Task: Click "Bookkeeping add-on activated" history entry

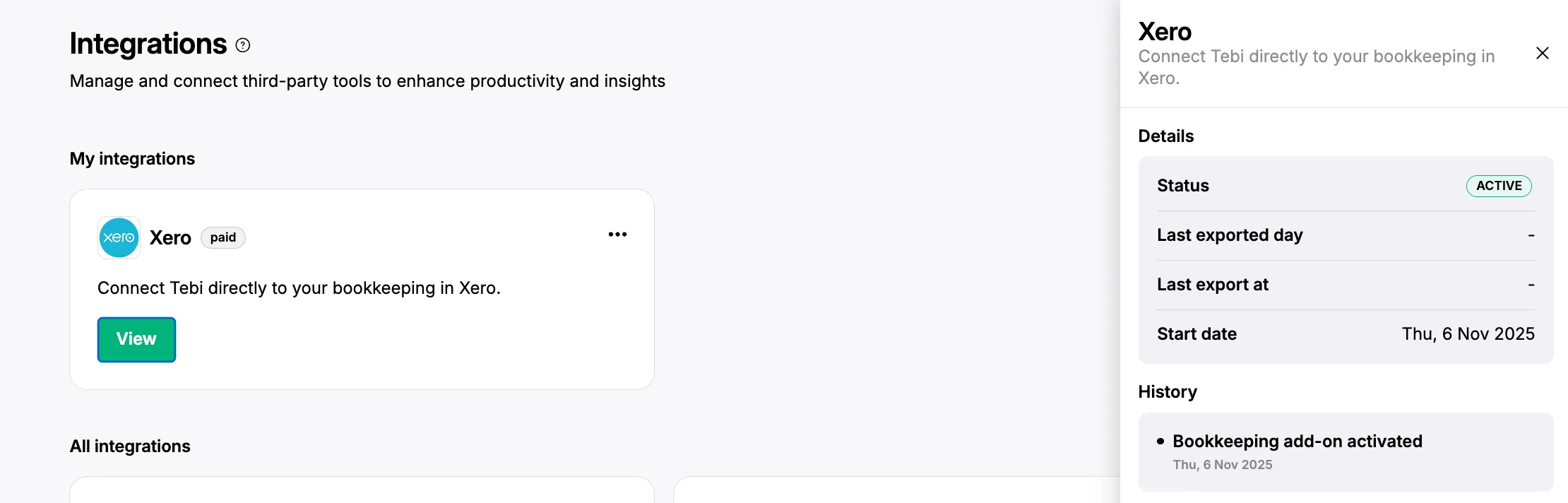Action: [1297, 442]
